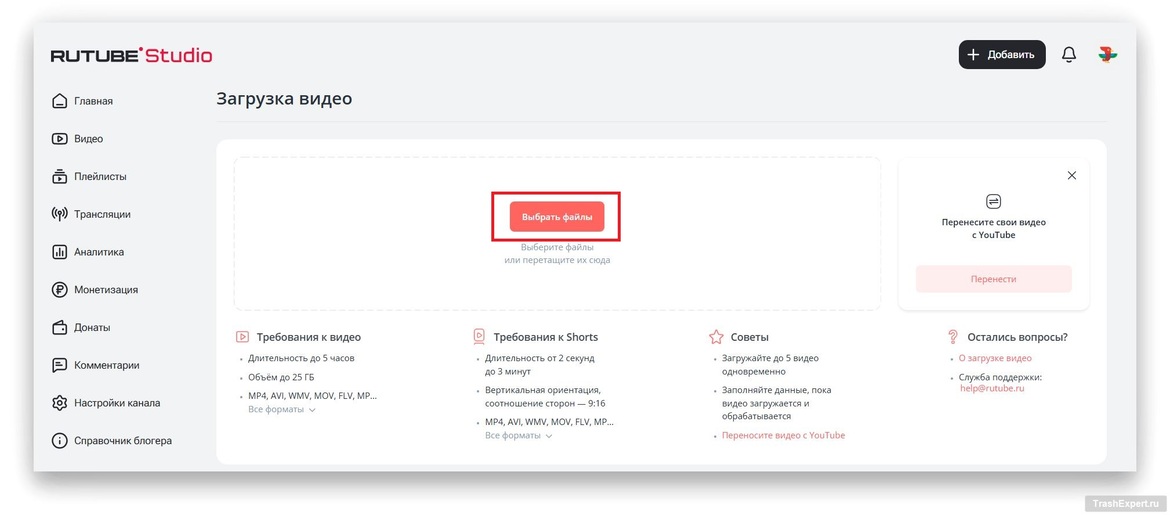Open the Настройки канала gear icon
The height and width of the screenshot is (515, 1170).
(59, 403)
